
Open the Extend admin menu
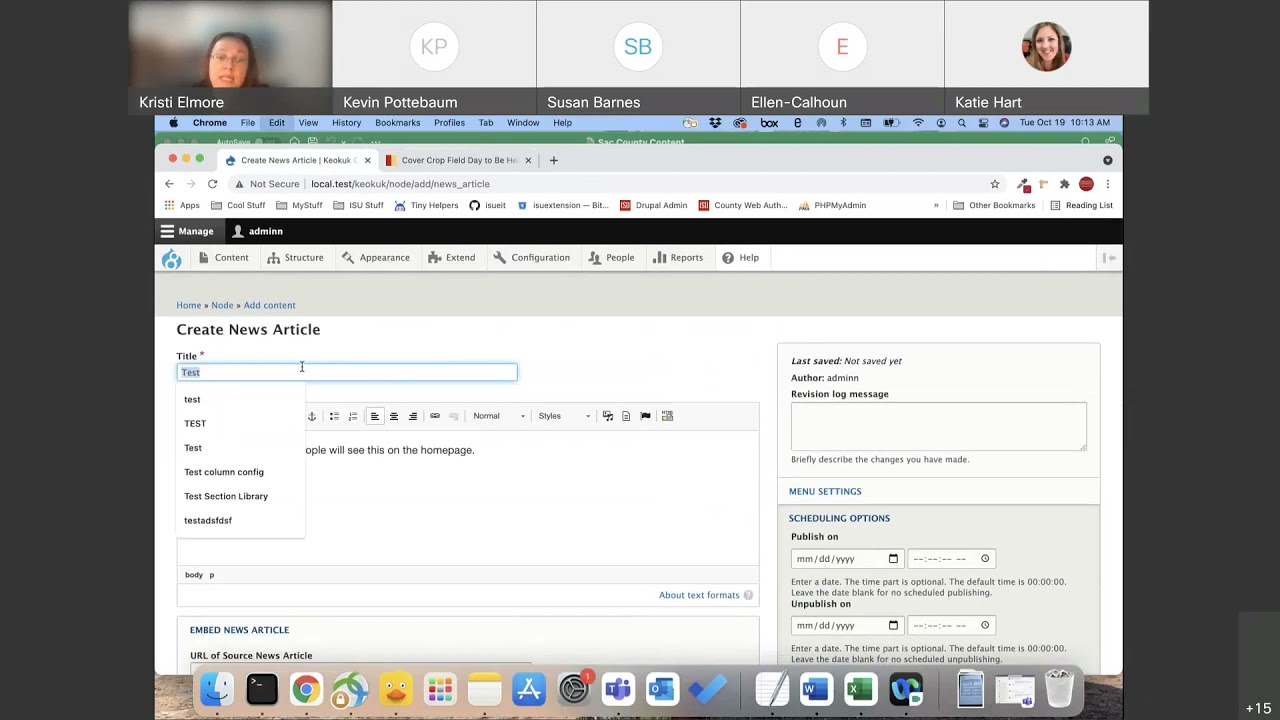[452, 258]
